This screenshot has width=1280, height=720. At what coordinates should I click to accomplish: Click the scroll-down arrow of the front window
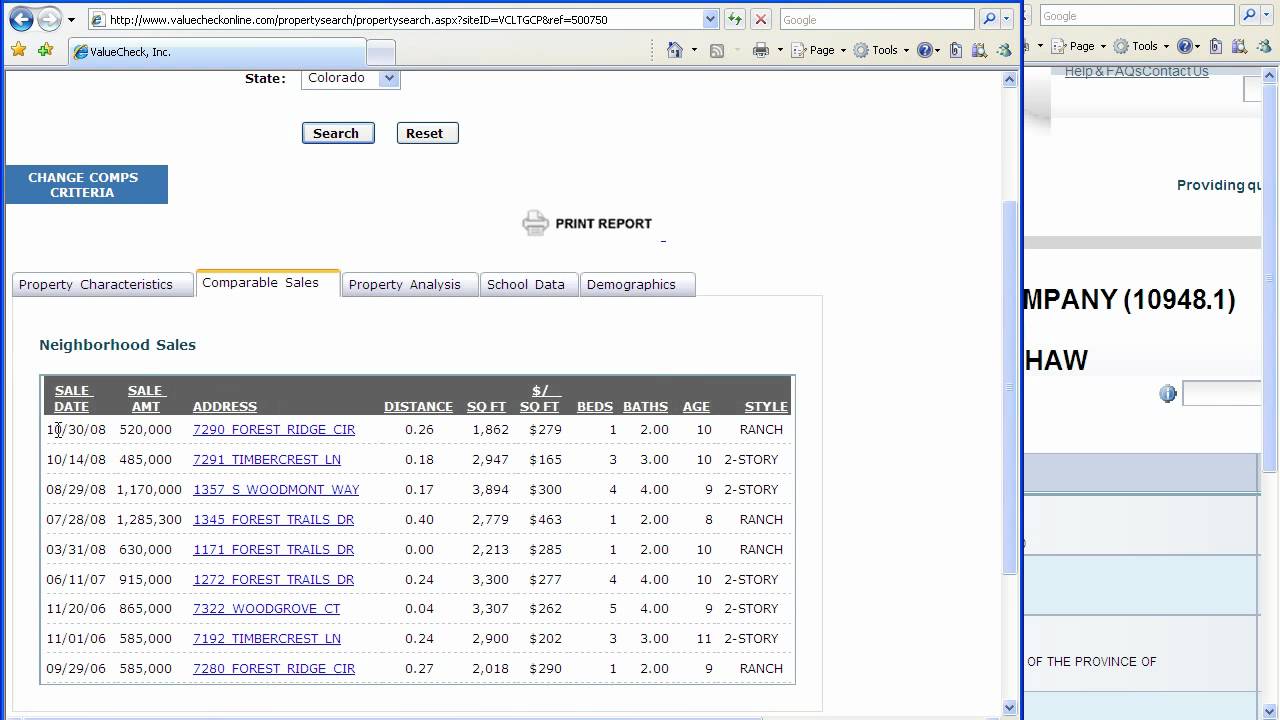[1009, 708]
